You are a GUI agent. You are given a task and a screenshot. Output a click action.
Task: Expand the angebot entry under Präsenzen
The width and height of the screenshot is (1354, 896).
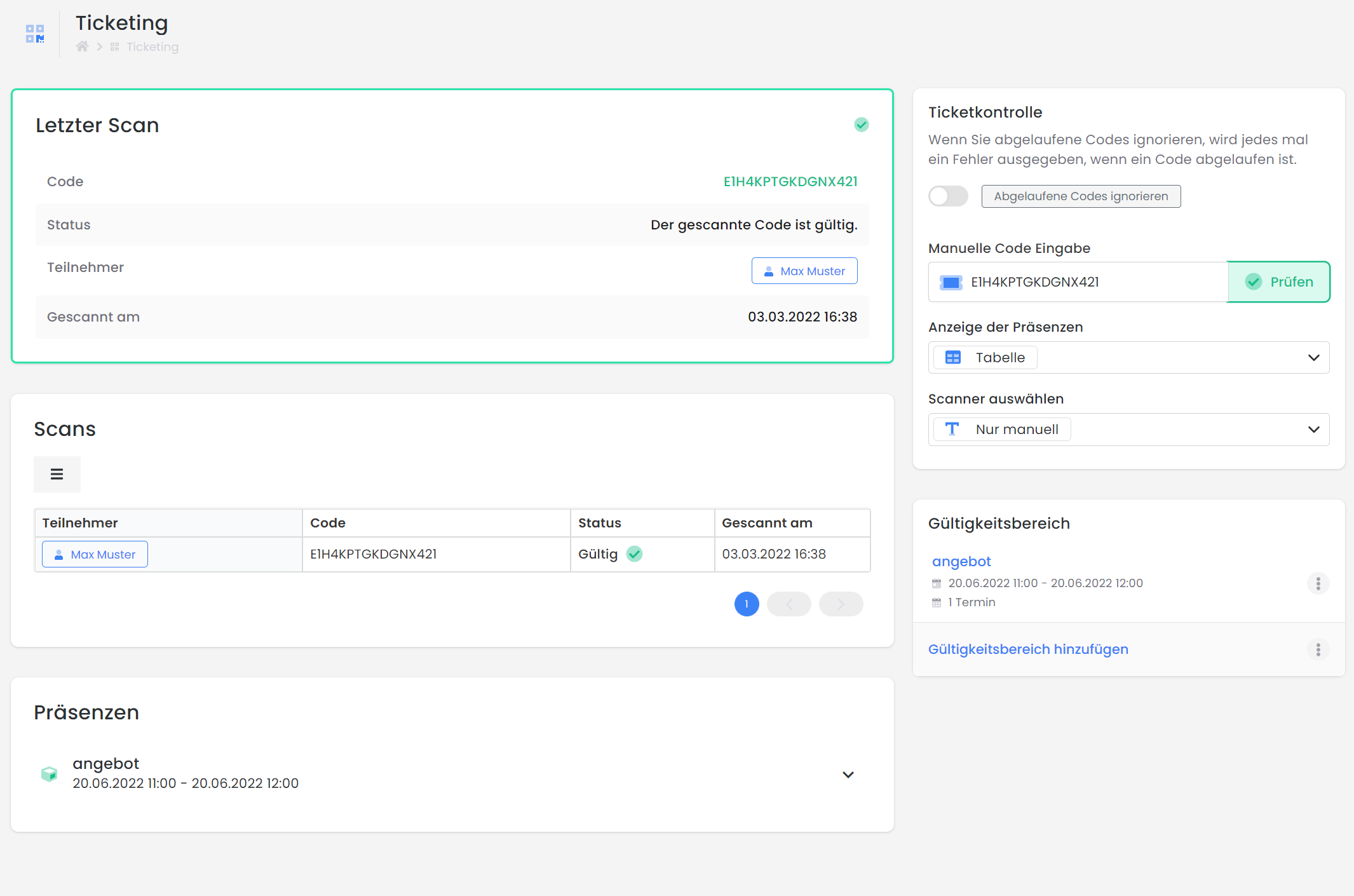[848, 775]
